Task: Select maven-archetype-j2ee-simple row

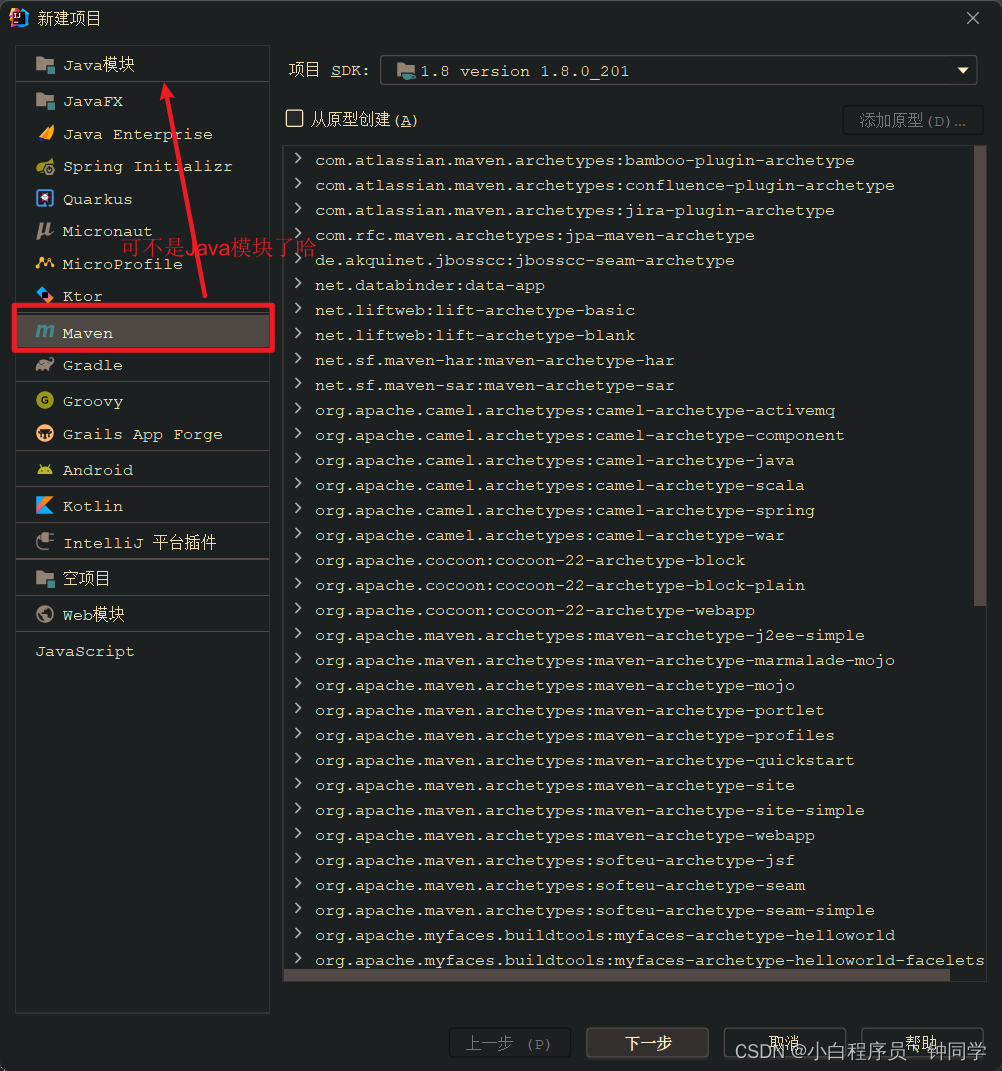Action: click(x=589, y=635)
